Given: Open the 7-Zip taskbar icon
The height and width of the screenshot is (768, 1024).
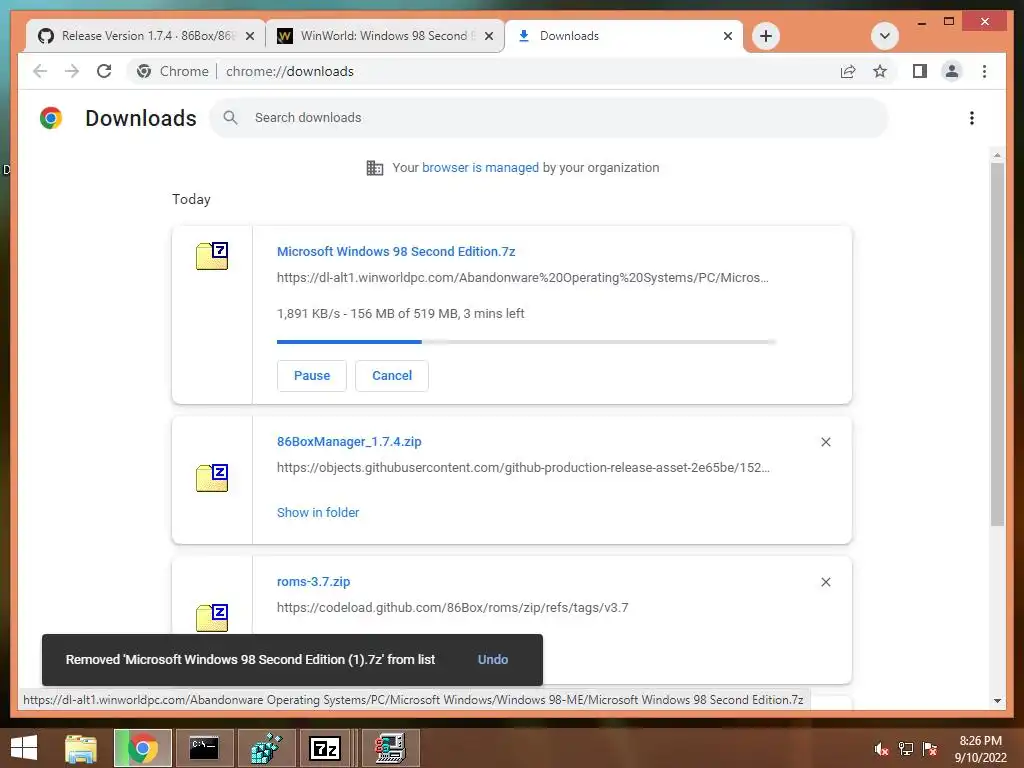Looking at the screenshot, I should 326,748.
